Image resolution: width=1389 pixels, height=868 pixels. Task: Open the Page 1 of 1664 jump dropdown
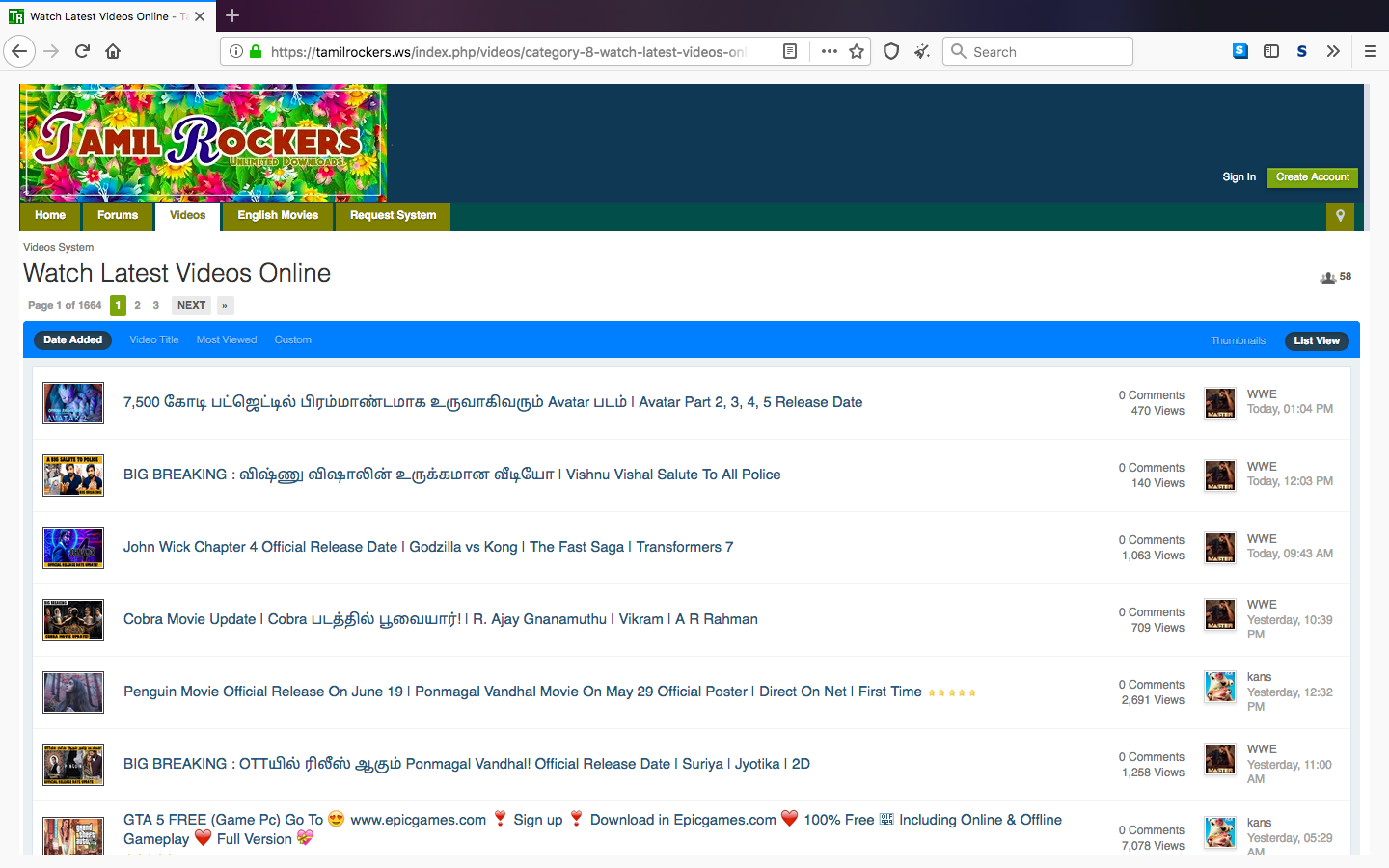pyautogui.click(x=65, y=305)
